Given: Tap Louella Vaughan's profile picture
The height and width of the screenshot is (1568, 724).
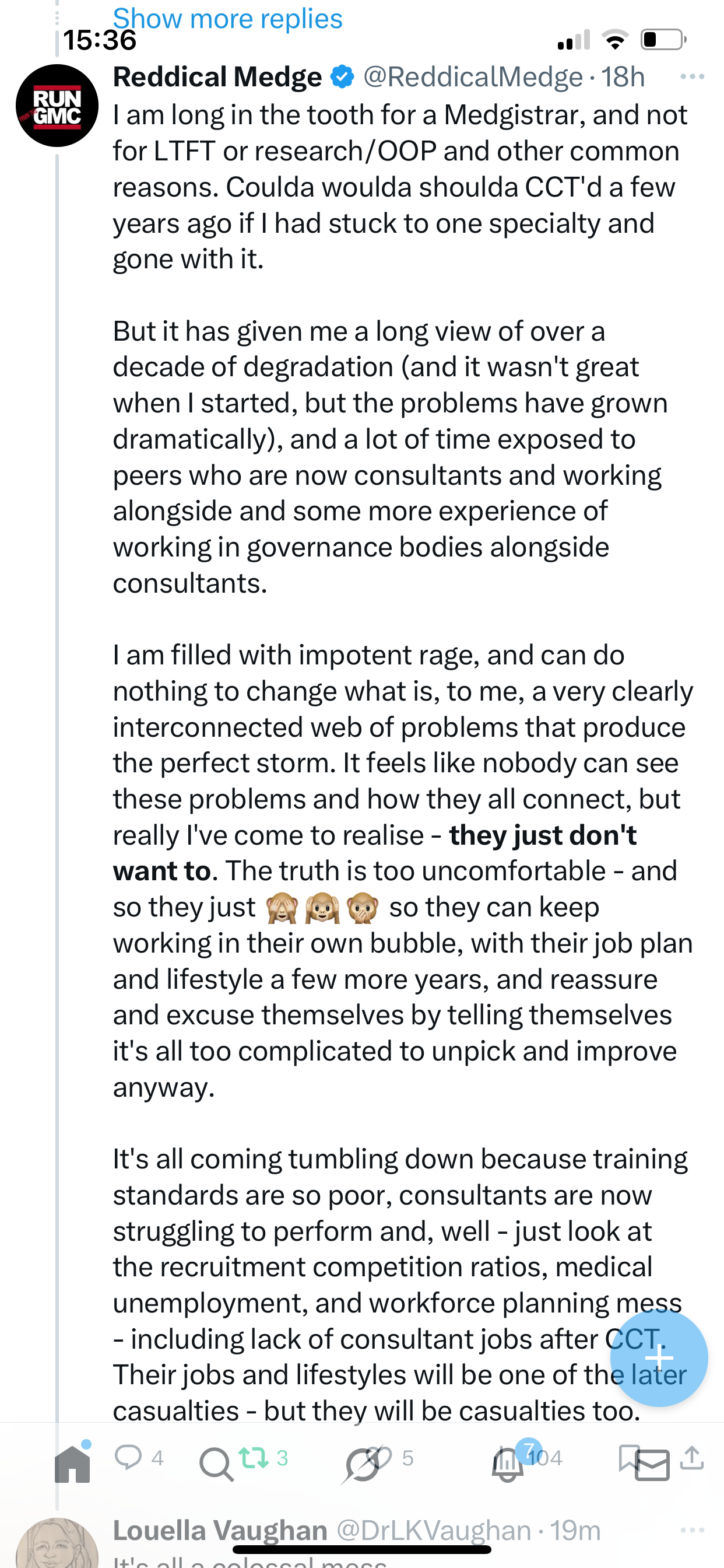Looking at the screenshot, I should pyautogui.click(x=57, y=1546).
